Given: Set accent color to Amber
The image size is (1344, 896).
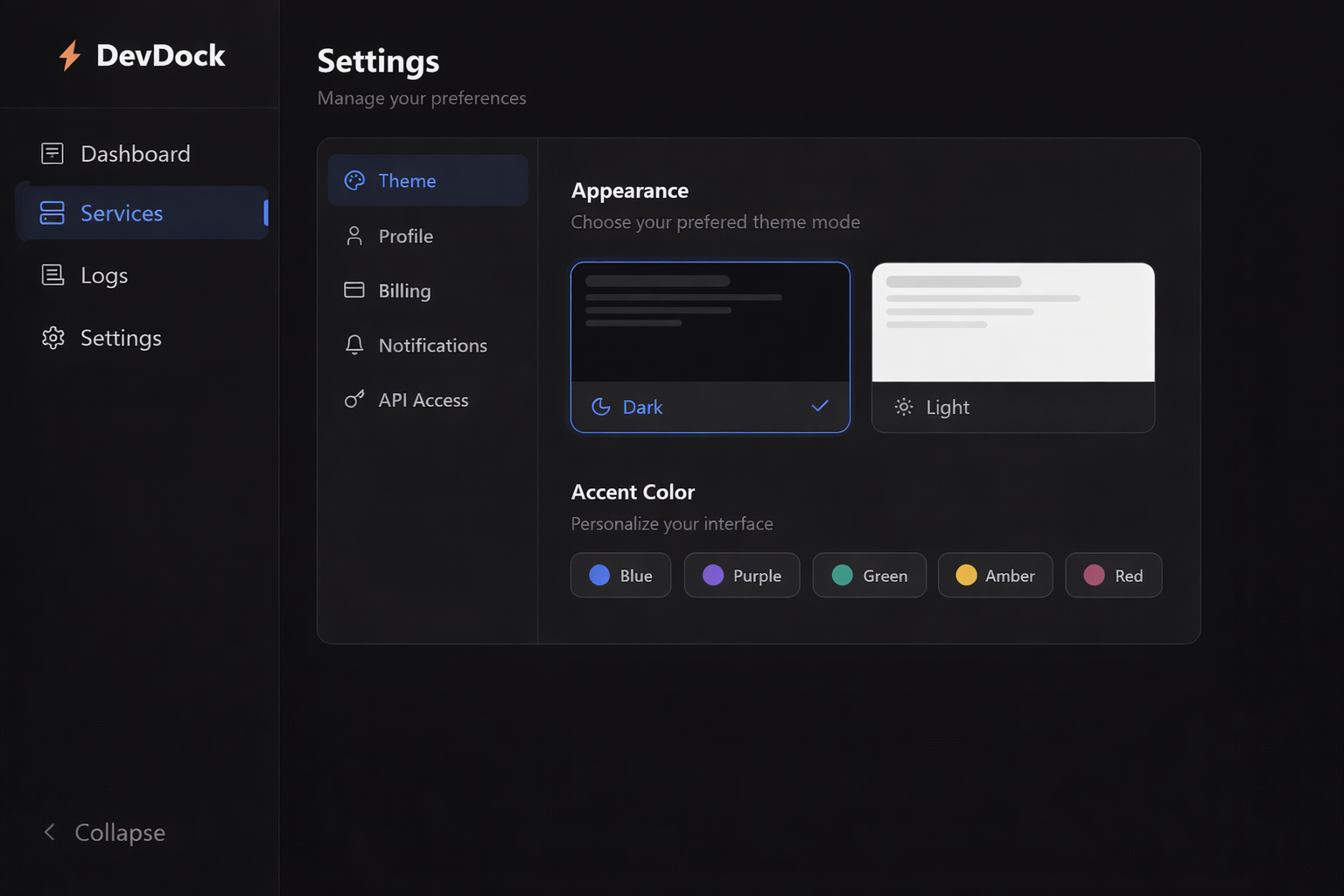Looking at the screenshot, I should tap(995, 576).
